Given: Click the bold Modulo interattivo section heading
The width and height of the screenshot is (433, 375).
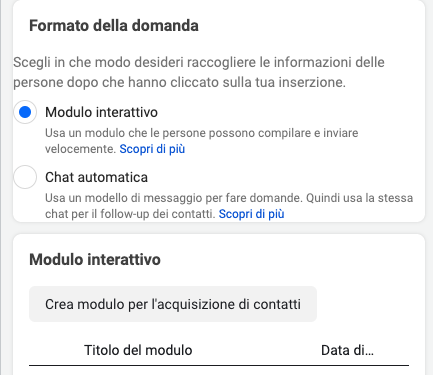Looking at the screenshot, I should (95, 259).
